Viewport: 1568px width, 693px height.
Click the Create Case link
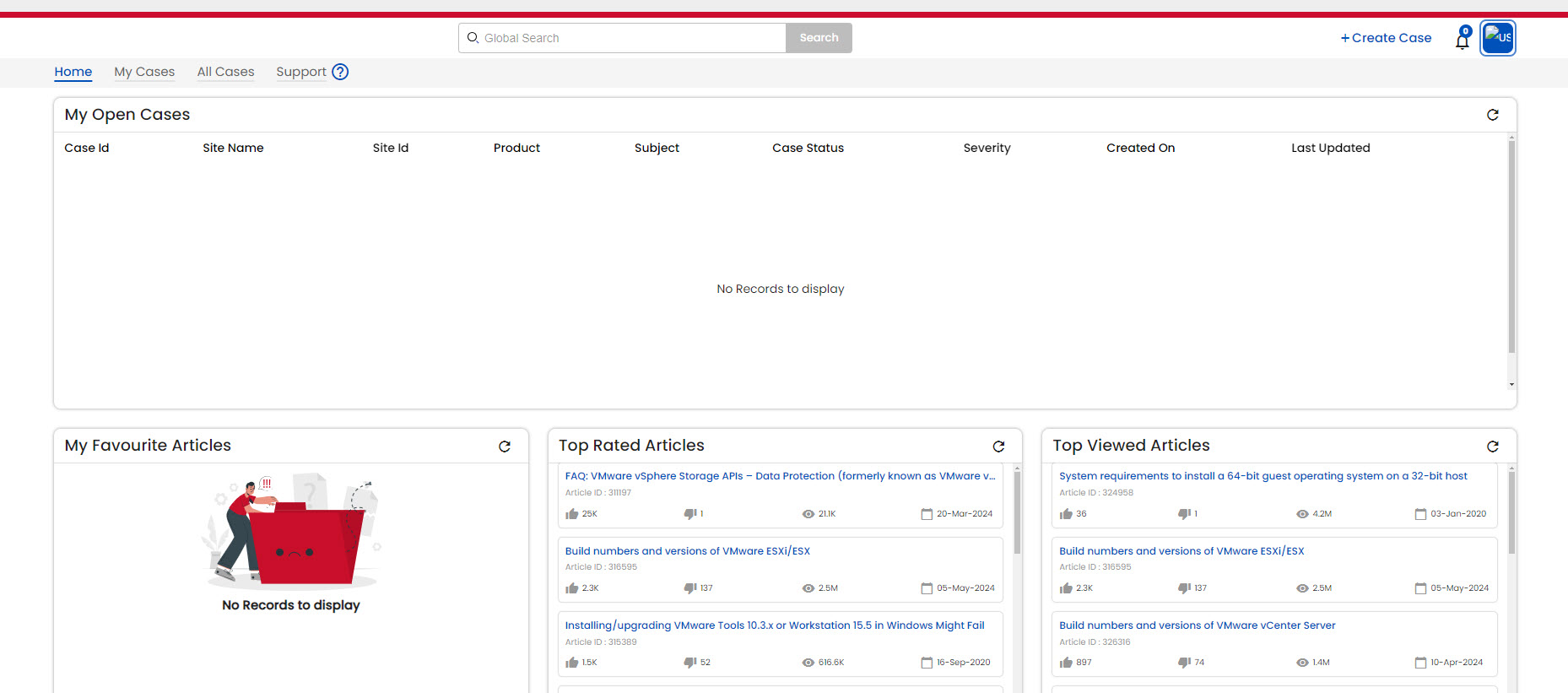1386,38
